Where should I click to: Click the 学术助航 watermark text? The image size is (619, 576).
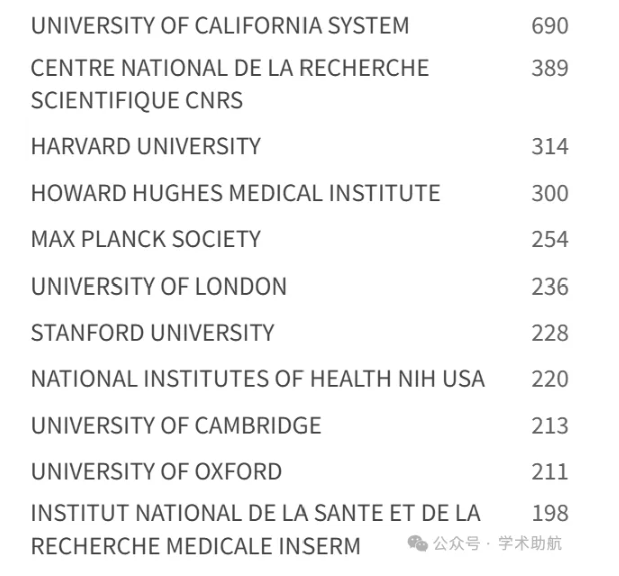pos(530,544)
